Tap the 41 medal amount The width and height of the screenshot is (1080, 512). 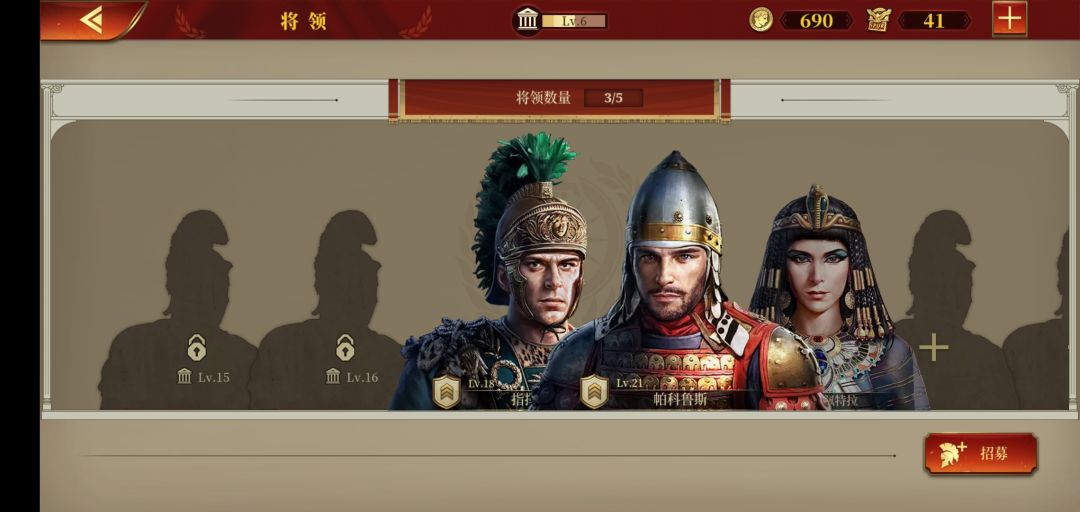click(933, 21)
